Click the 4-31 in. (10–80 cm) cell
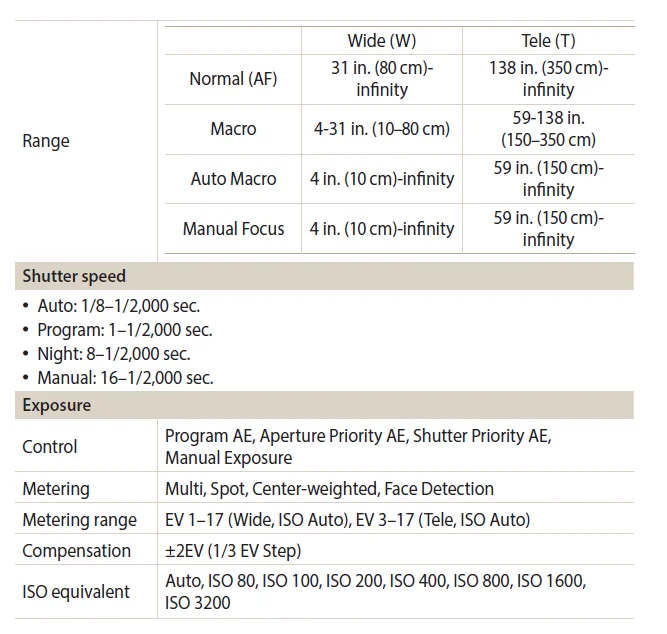Screen dimensions: 667x634 click(x=381, y=129)
